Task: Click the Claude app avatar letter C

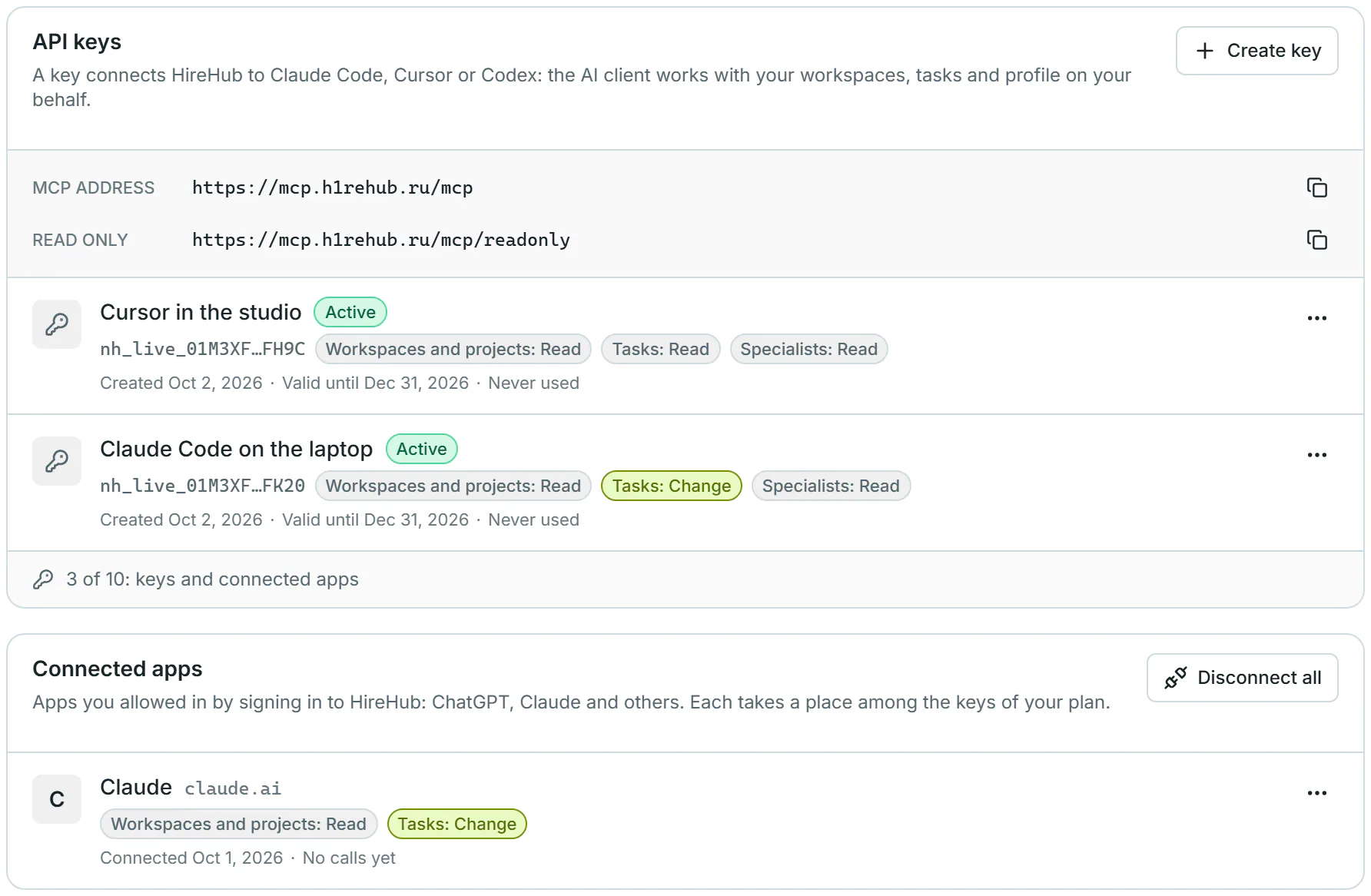Action: (x=57, y=799)
